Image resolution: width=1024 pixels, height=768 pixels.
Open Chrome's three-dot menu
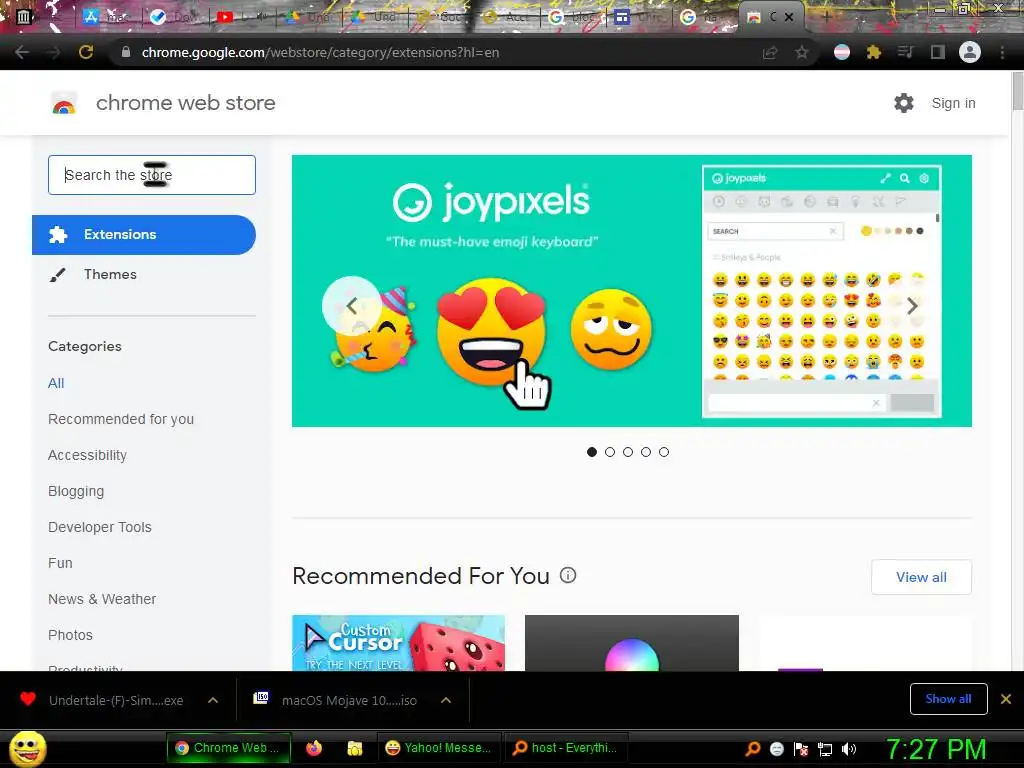pyautogui.click(x=1002, y=52)
